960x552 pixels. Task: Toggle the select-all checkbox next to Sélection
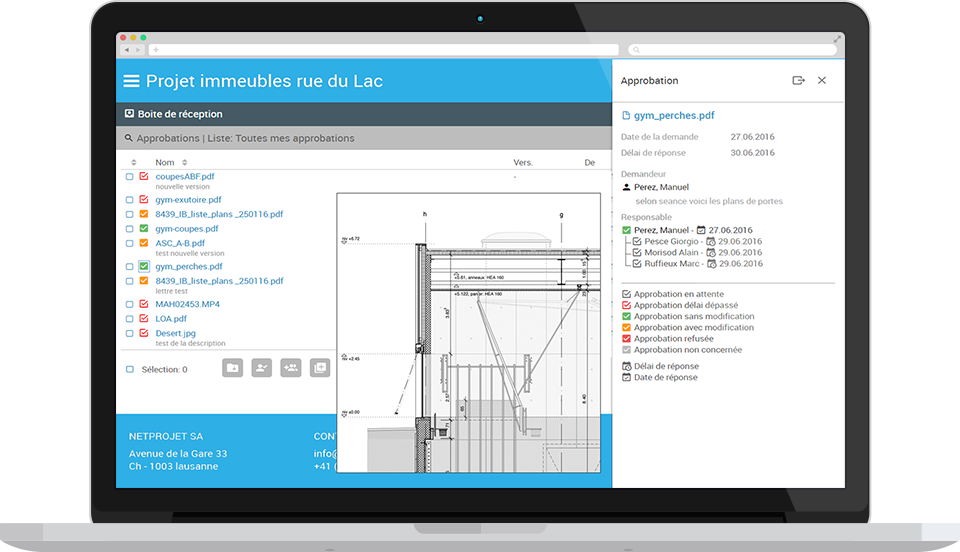pos(130,369)
